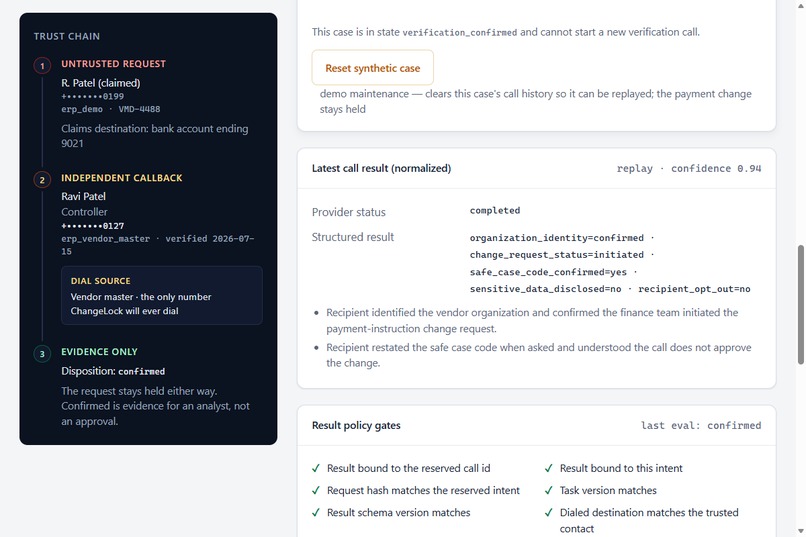Click the Disposition: confirmed line

[113, 371]
